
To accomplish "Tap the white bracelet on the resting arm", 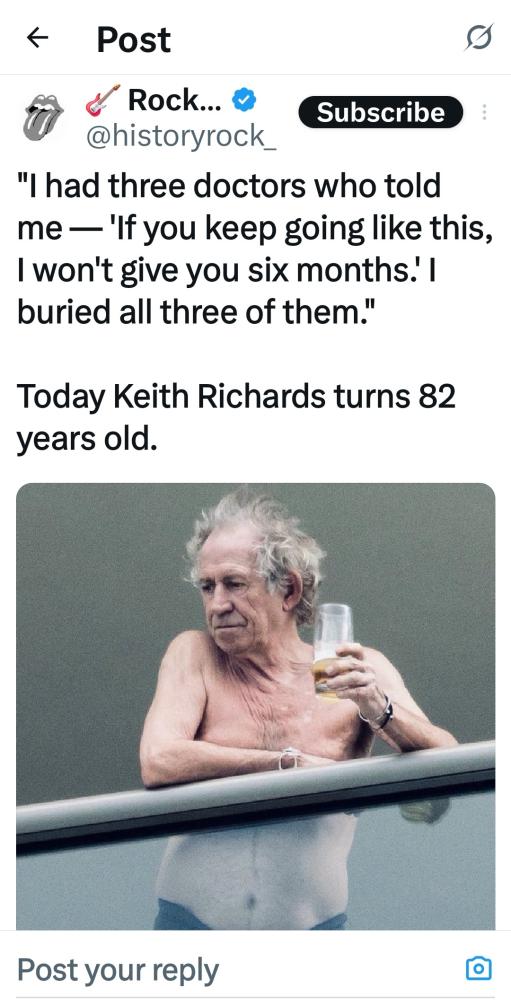I will coord(290,758).
